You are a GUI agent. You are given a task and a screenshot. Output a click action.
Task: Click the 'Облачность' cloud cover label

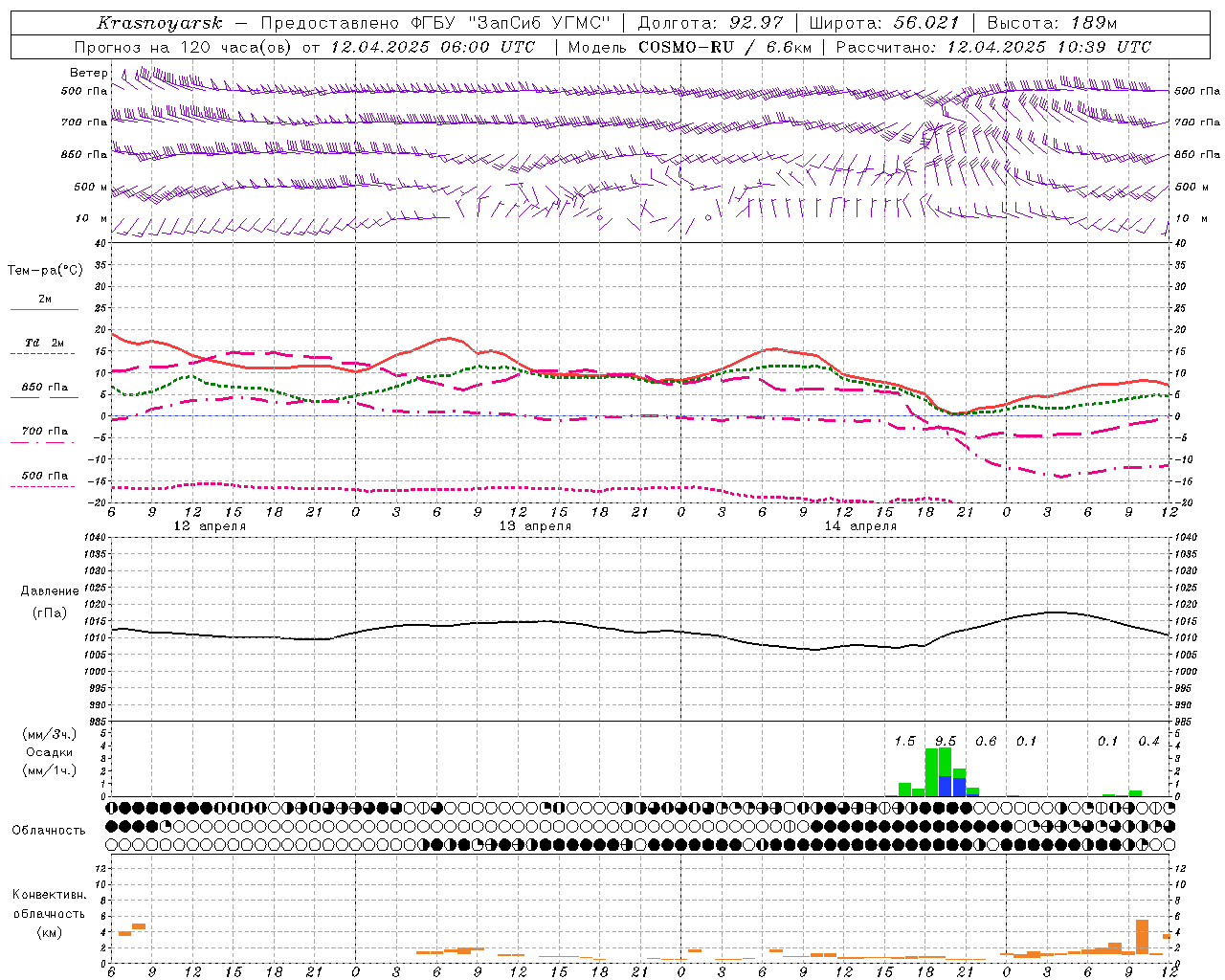point(49,830)
